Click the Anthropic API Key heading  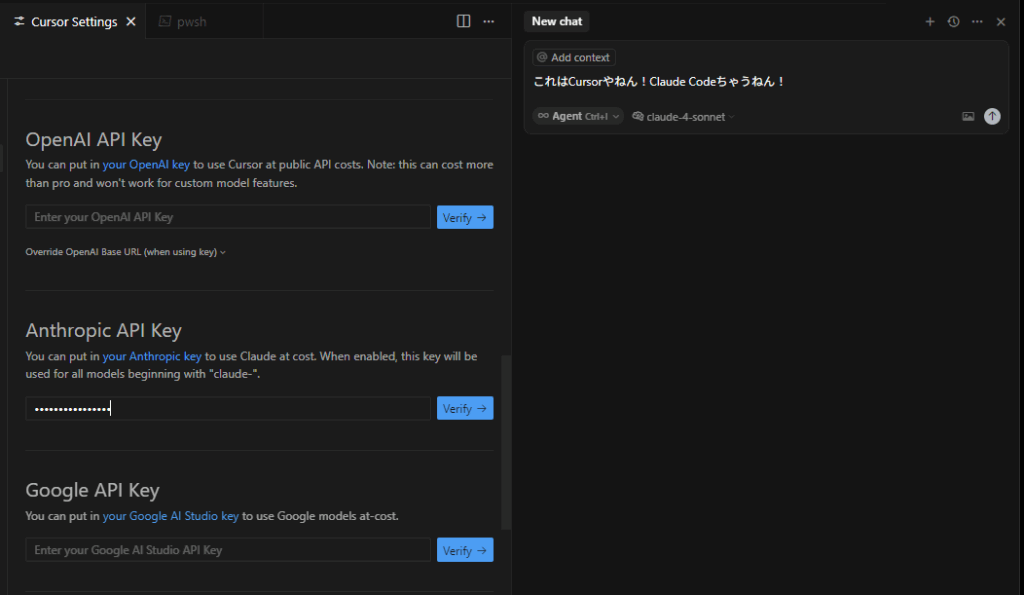[x=103, y=330]
